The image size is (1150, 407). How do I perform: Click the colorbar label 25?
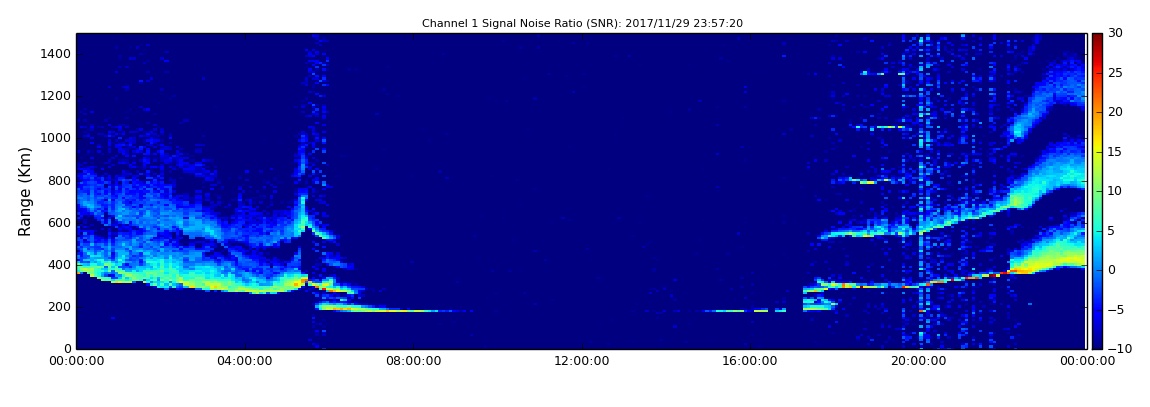pos(1116,73)
